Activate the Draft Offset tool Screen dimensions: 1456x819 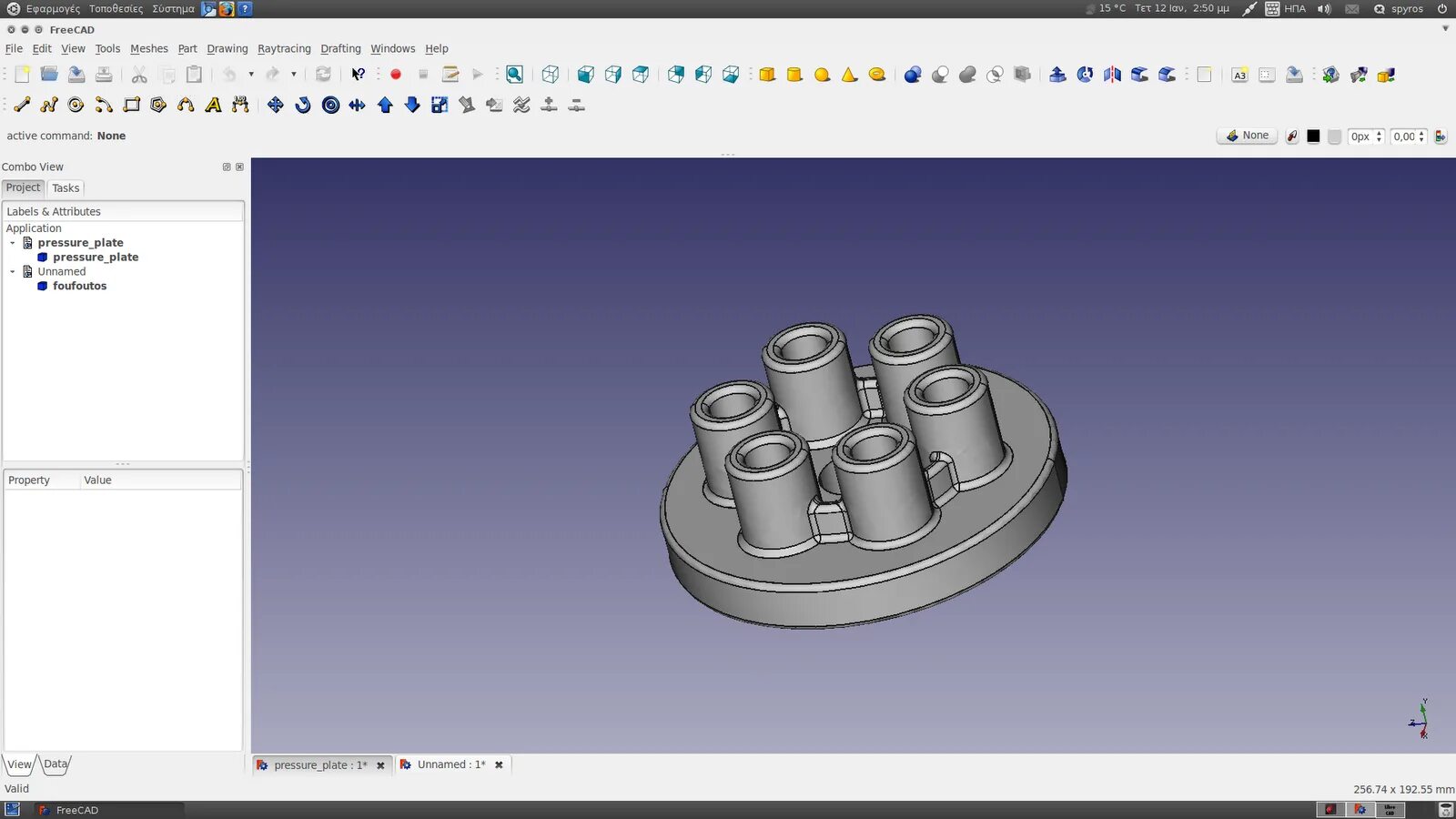click(x=331, y=105)
